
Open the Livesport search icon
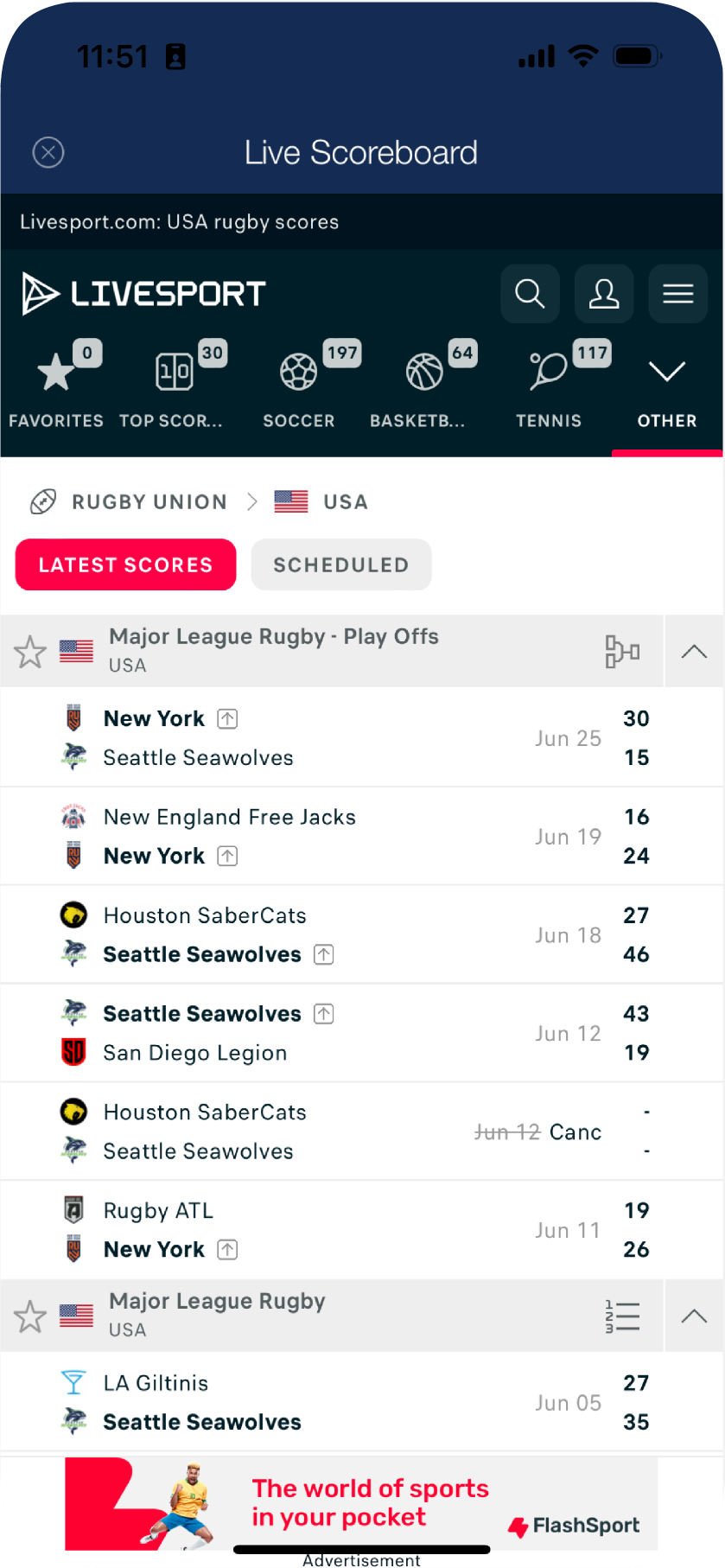click(x=530, y=294)
